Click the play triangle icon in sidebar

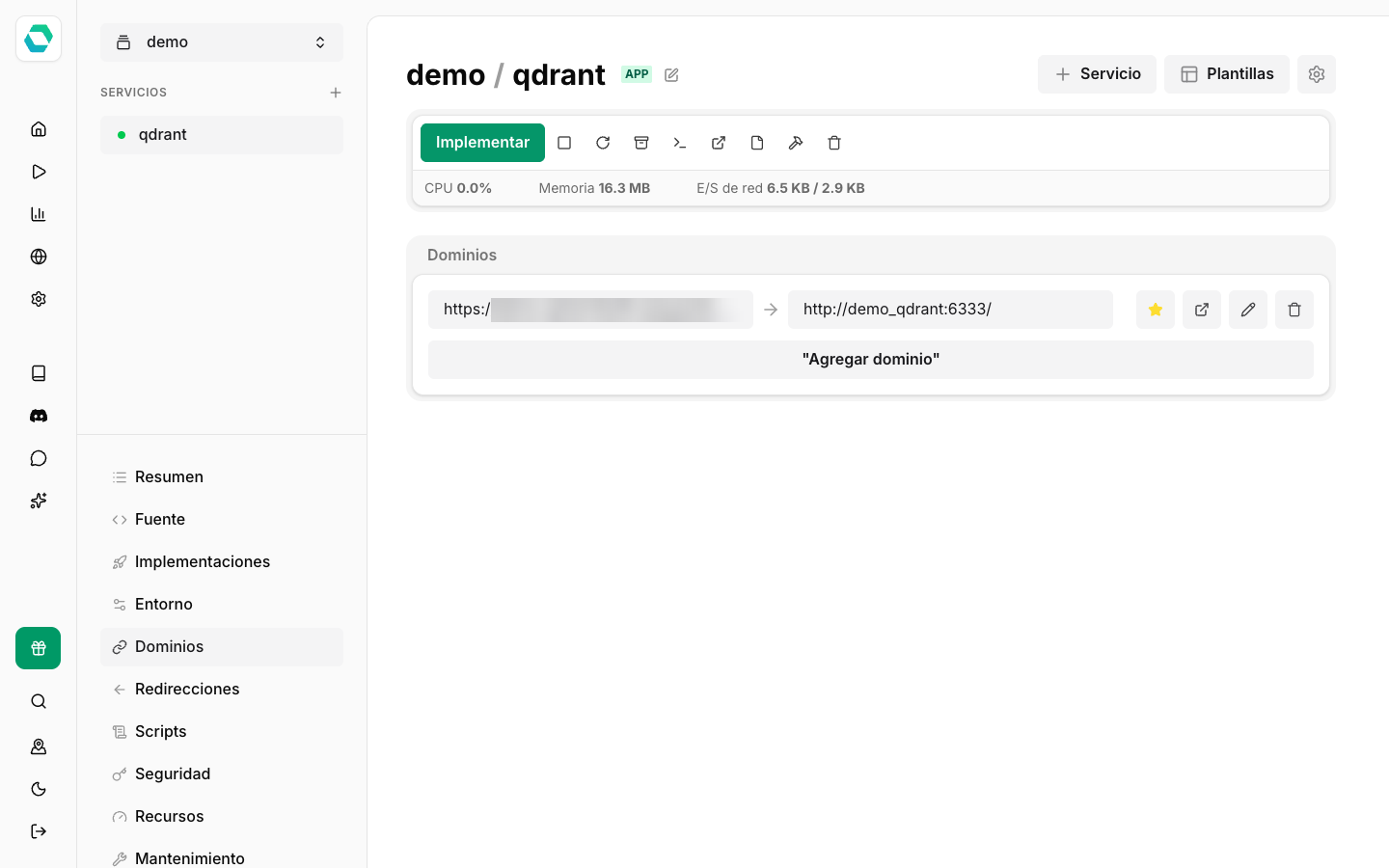point(39,172)
